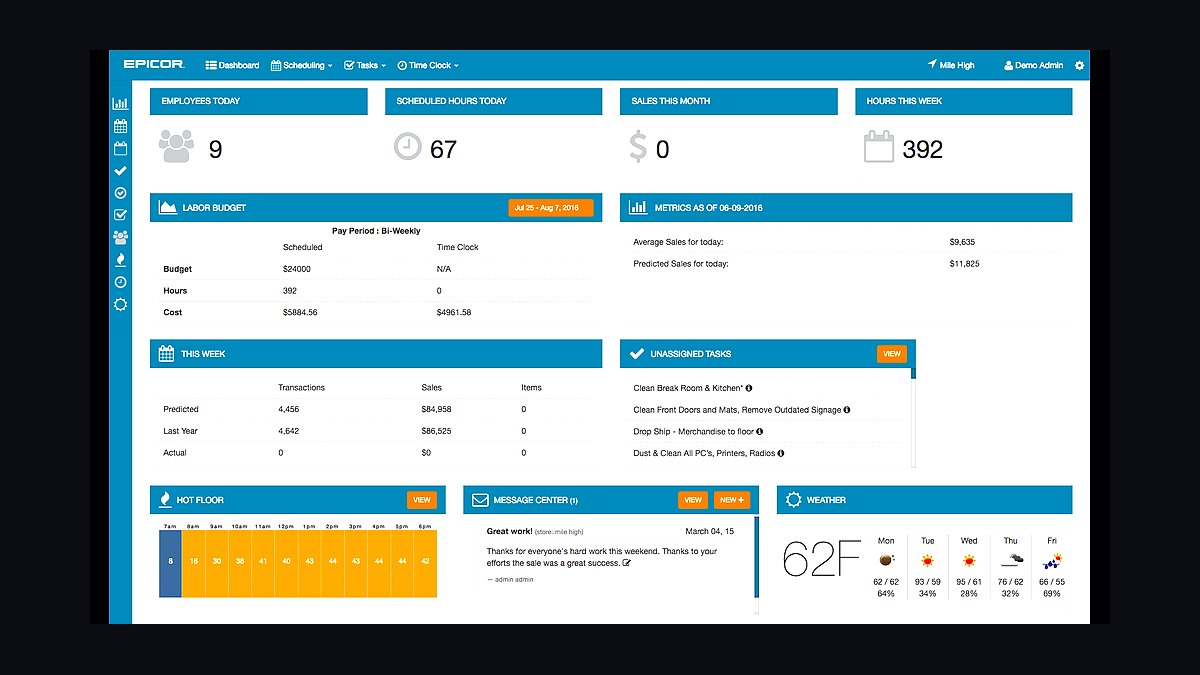Click View button in Unassigned Tasks
1200x675 pixels.
891,354
